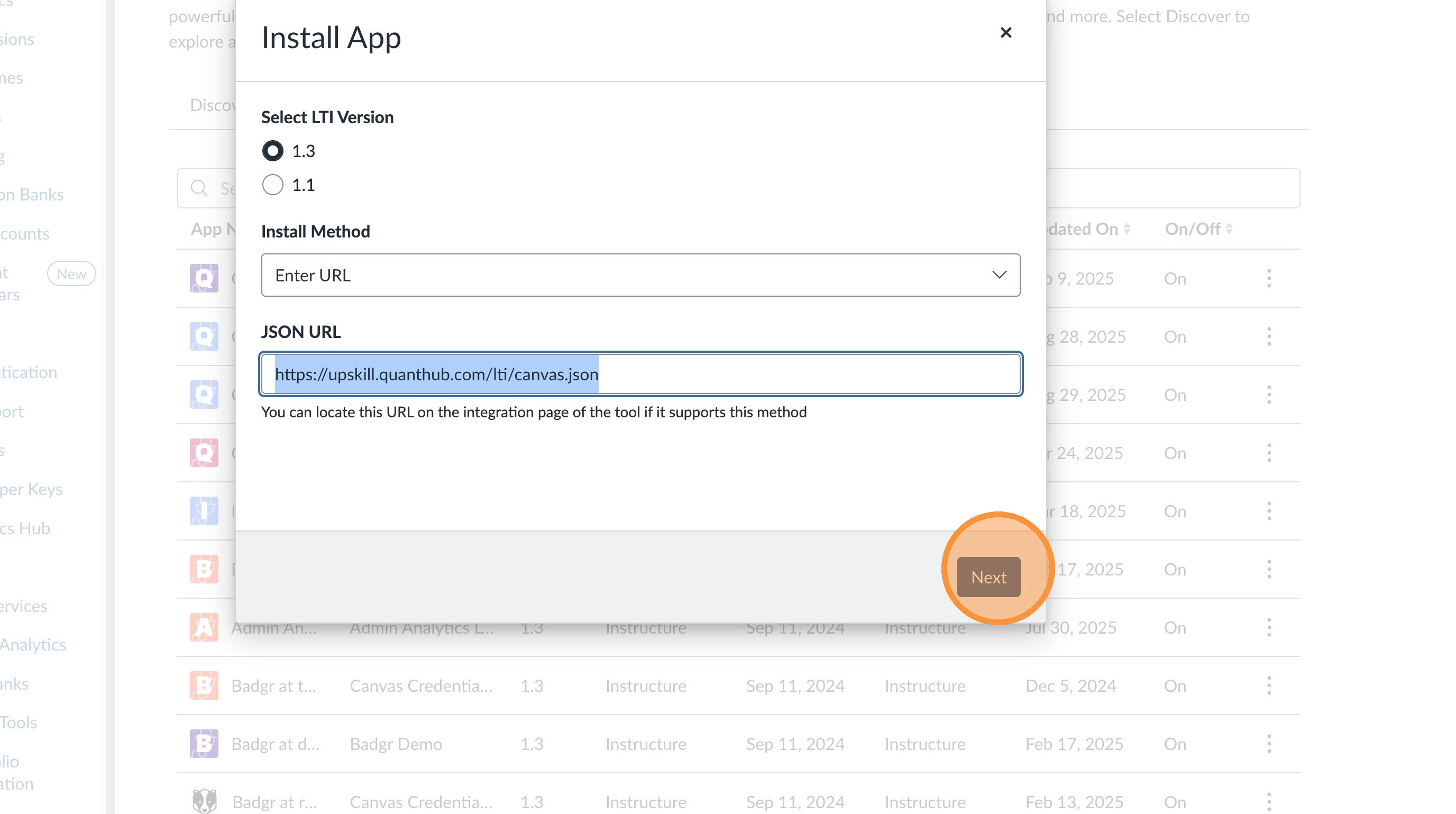Open Question Banks sidebar item
This screenshot has width=1456, height=814.
[32, 195]
